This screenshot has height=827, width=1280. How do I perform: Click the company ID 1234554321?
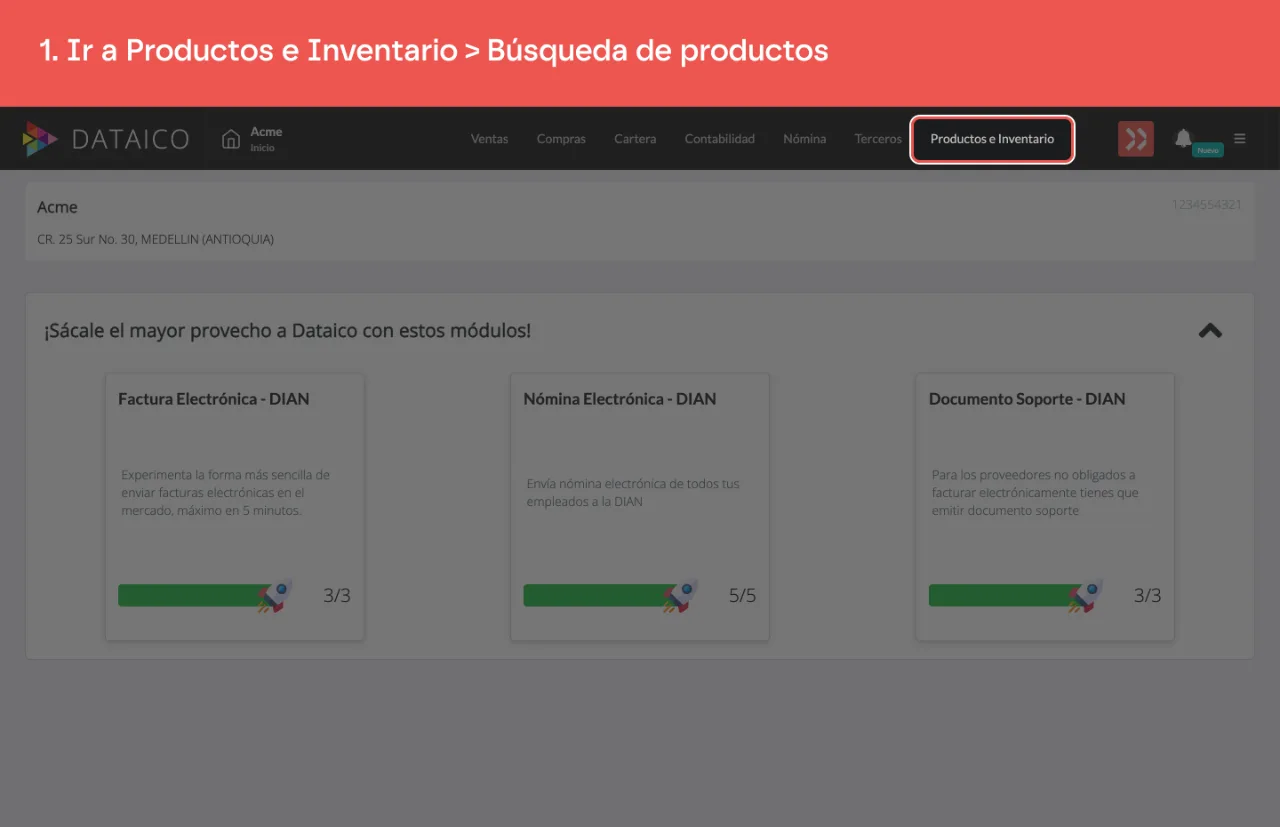tap(1207, 205)
